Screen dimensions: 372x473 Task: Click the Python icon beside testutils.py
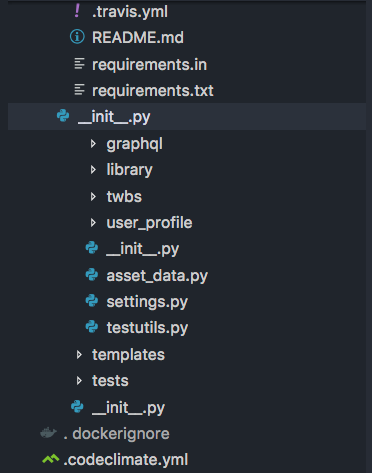tap(92, 327)
